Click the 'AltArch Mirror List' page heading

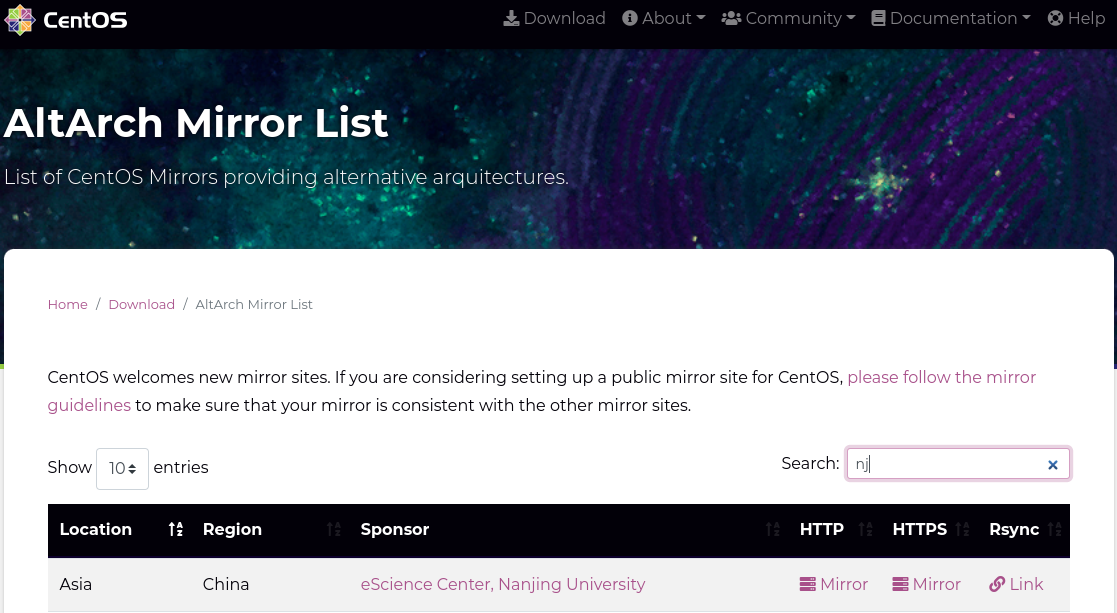tap(196, 123)
